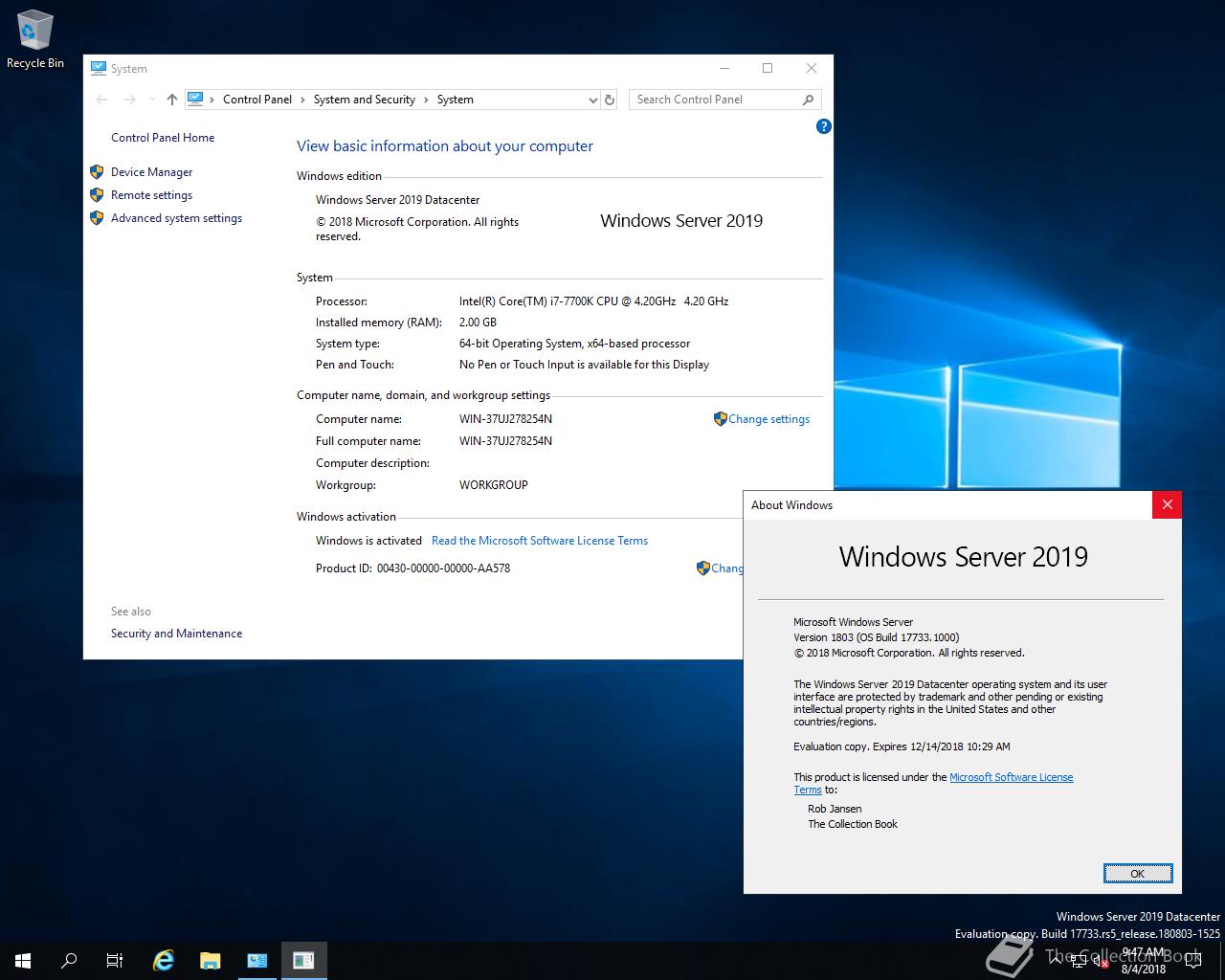Switch to About Windows taskbar button
The image size is (1225, 980).
point(304,961)
